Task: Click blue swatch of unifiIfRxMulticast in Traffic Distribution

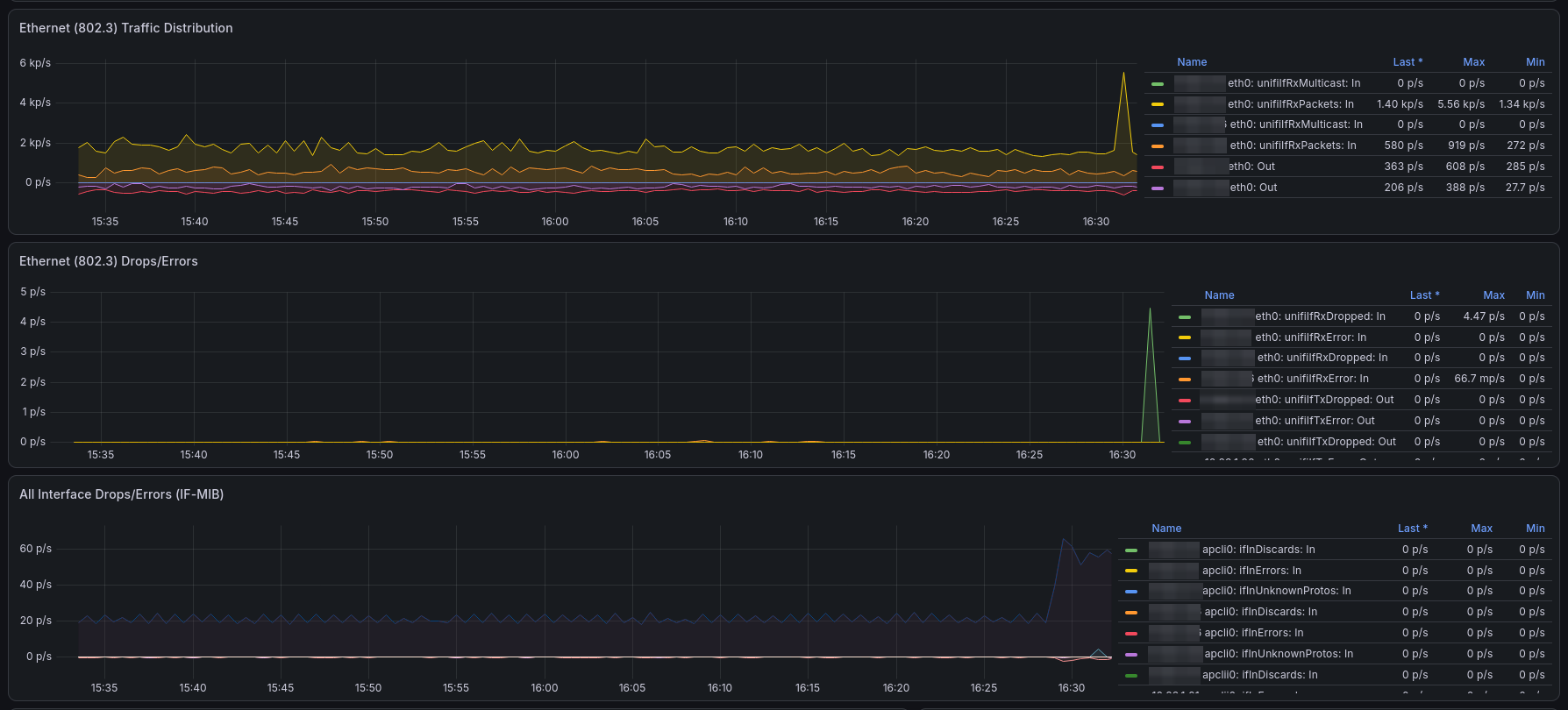Action: pos(1158,125)
